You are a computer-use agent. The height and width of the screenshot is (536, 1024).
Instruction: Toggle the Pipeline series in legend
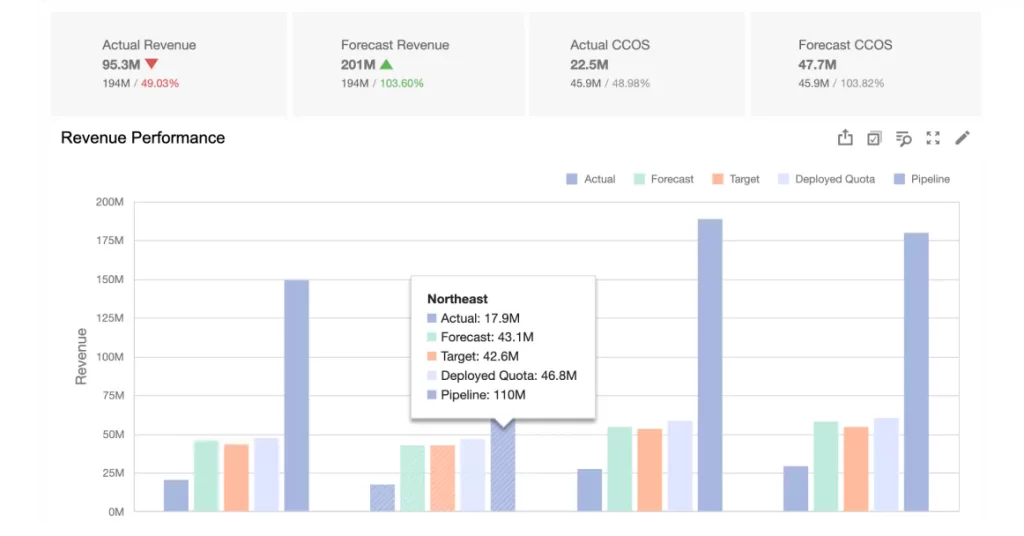point(921,179)
